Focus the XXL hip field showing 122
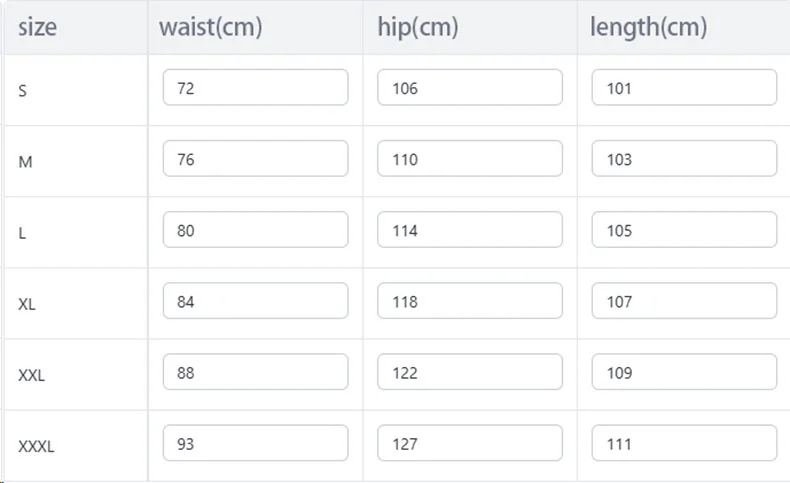This screenshot has width=790, height=483. tap(470, 372)
